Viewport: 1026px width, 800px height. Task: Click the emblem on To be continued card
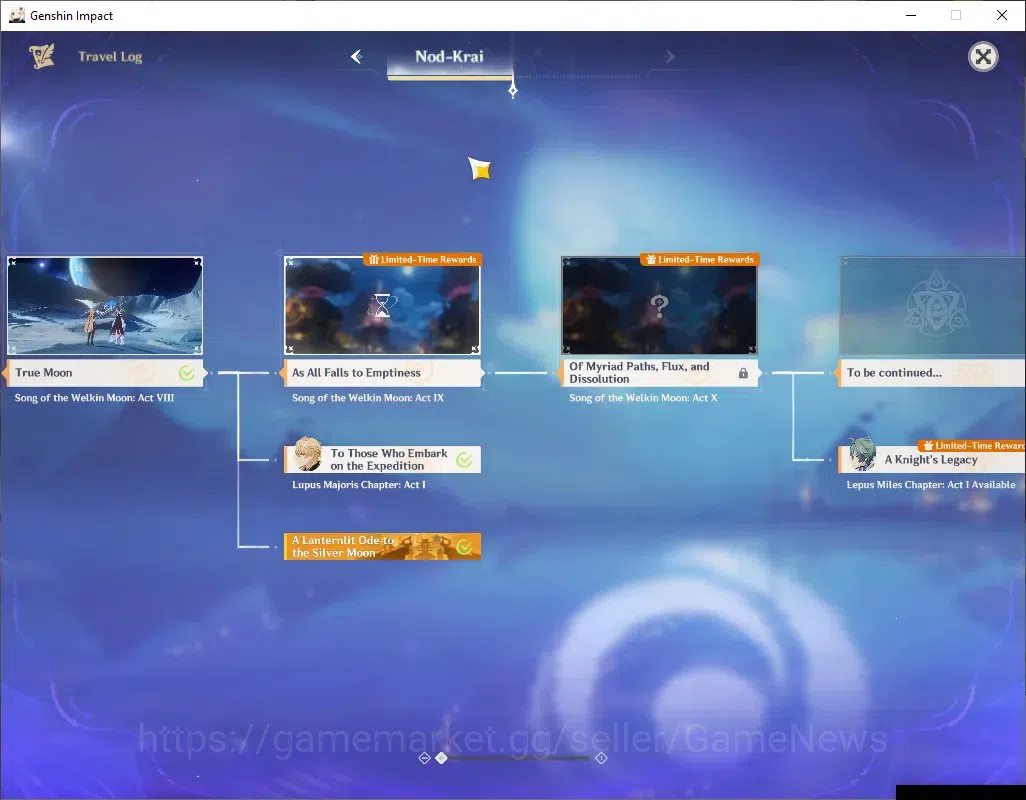(x=936, y=302)
